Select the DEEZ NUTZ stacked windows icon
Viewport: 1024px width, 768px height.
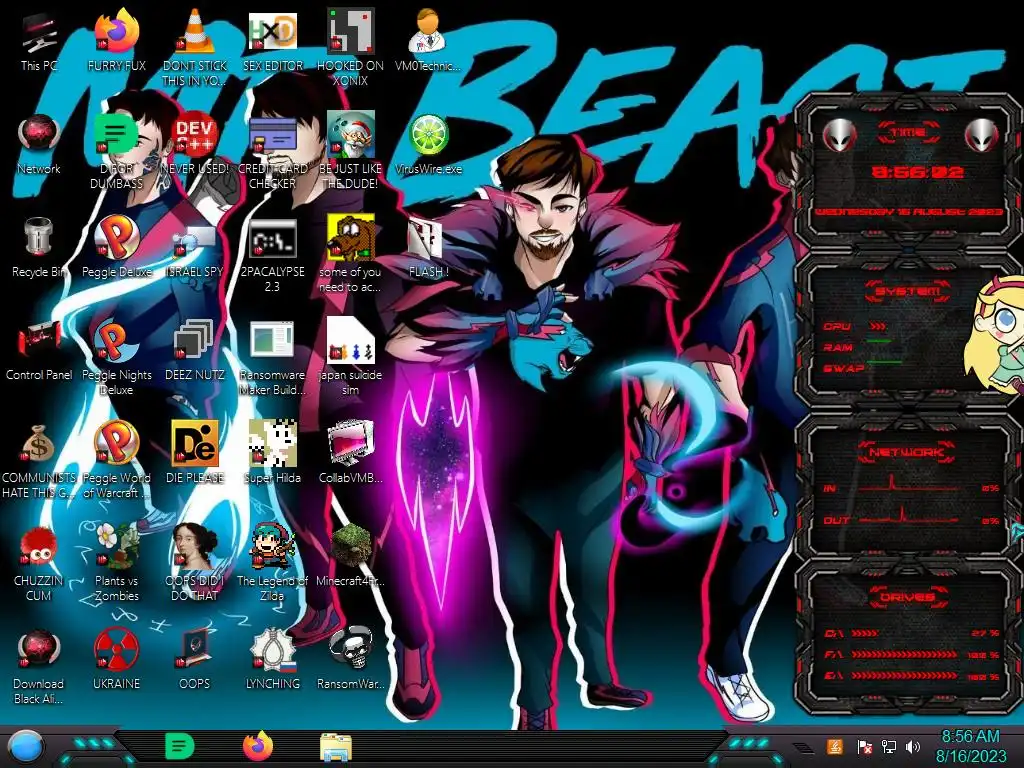[x=195, y=350]
